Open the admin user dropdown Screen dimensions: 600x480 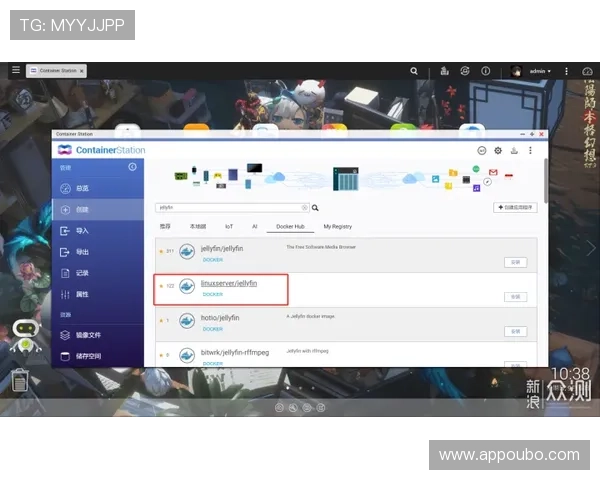tap(538, 71)
